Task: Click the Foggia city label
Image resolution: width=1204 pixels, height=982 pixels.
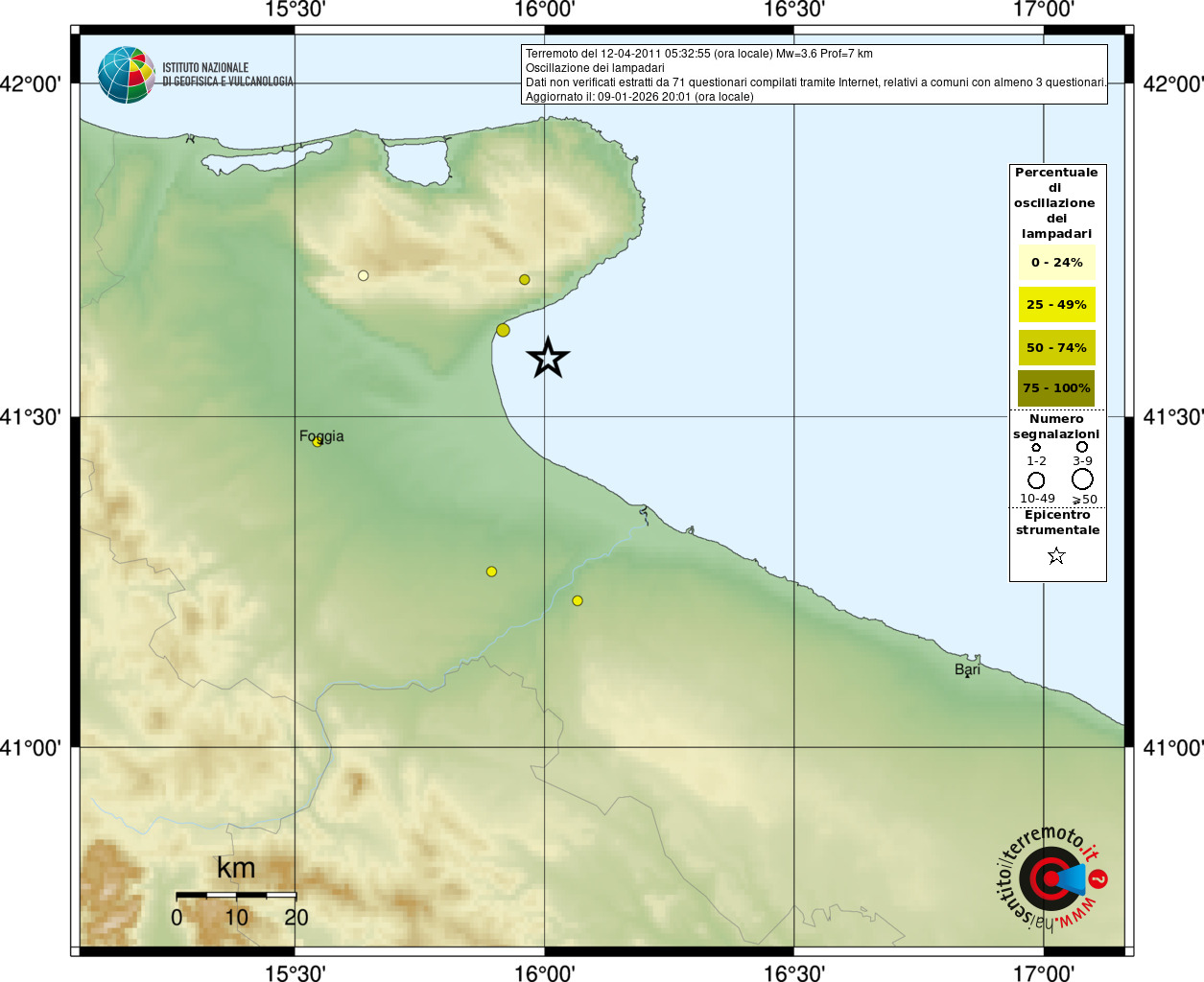Action: [321, 436]
